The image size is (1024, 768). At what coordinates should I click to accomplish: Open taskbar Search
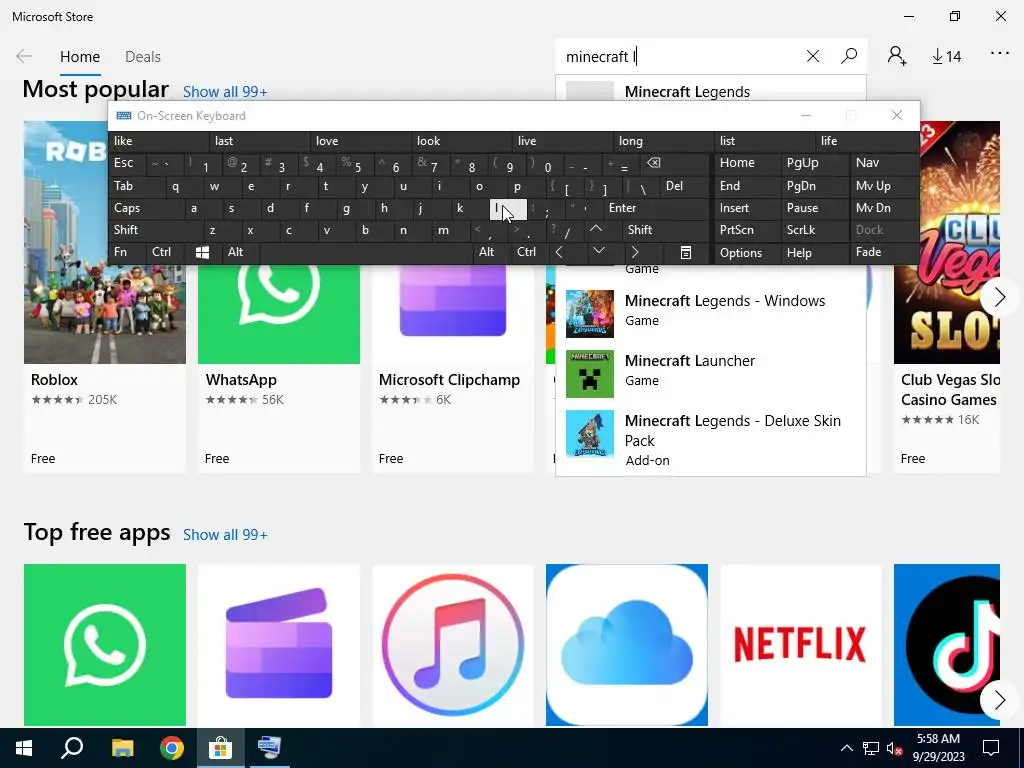(x=72, y=748)
